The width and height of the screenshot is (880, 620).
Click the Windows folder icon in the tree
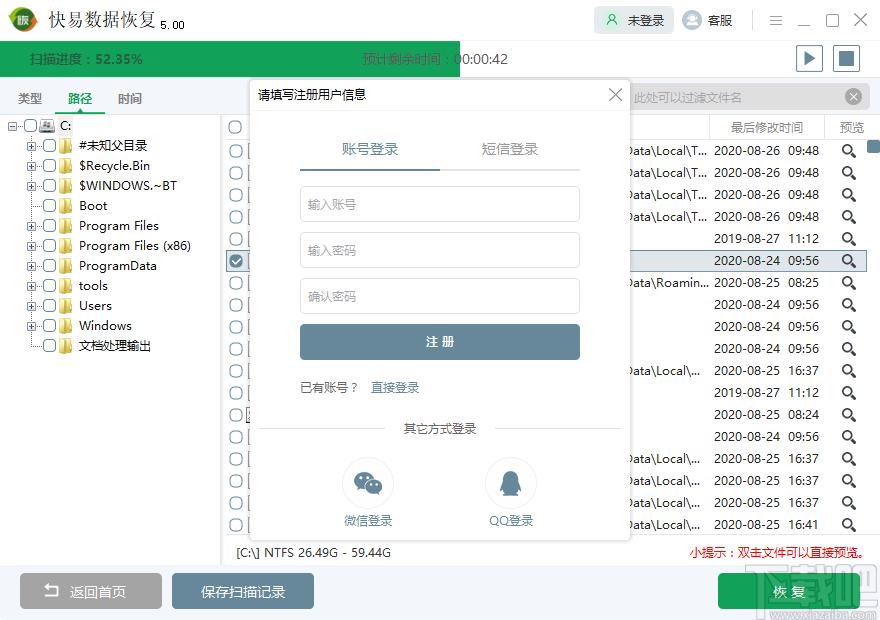pyautogui.click(x=66, y=326)
